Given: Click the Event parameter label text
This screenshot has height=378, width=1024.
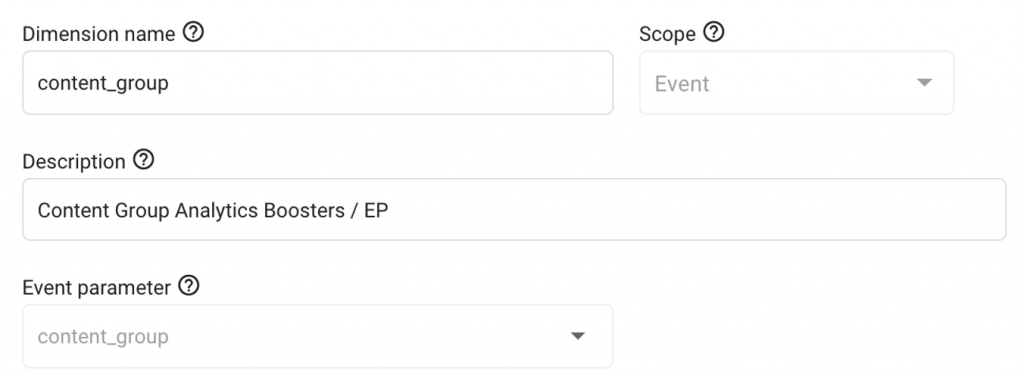Looking at the screenshot, I should [x=97, y=287].
